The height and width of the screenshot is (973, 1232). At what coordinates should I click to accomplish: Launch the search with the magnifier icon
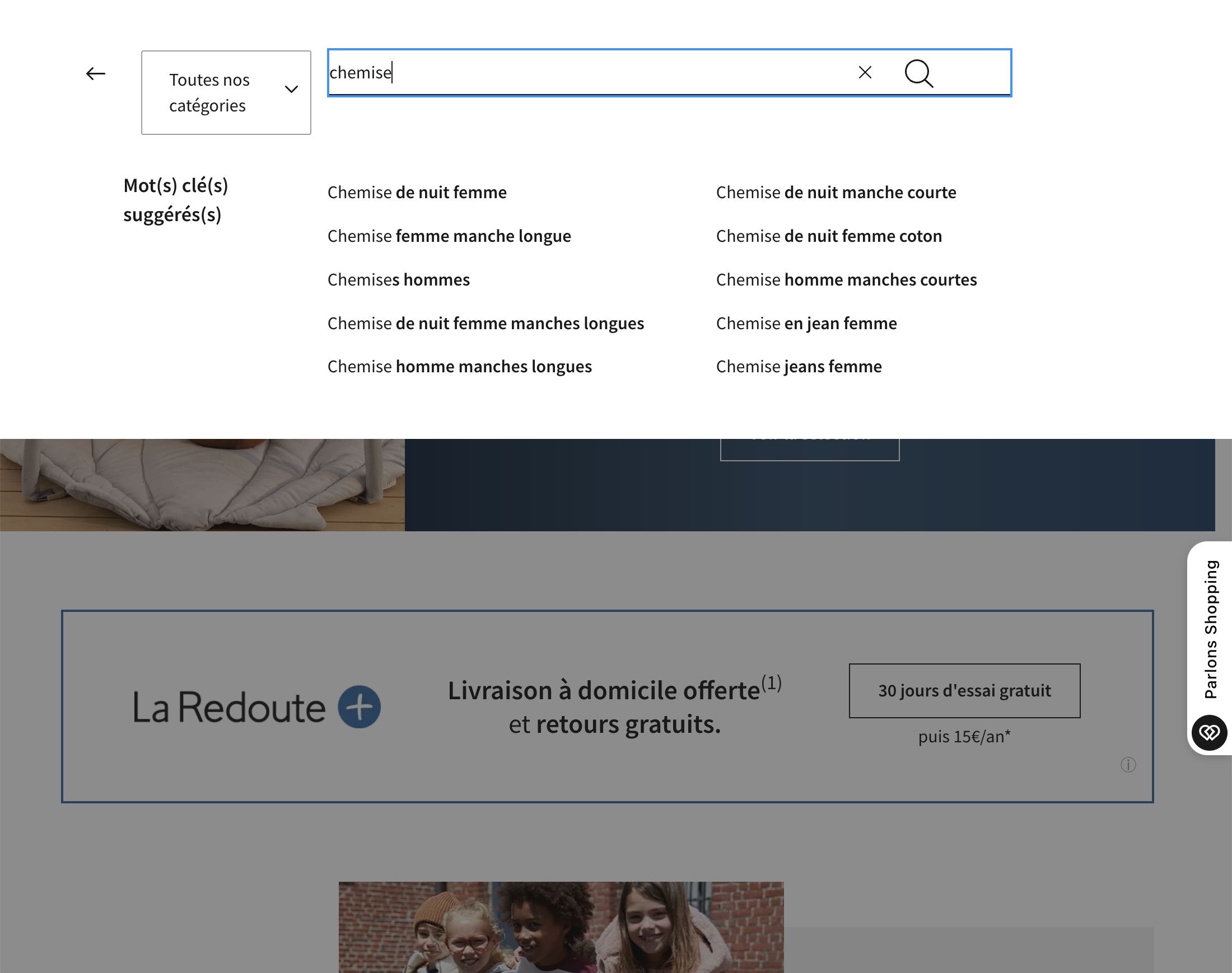pos(919,73)
